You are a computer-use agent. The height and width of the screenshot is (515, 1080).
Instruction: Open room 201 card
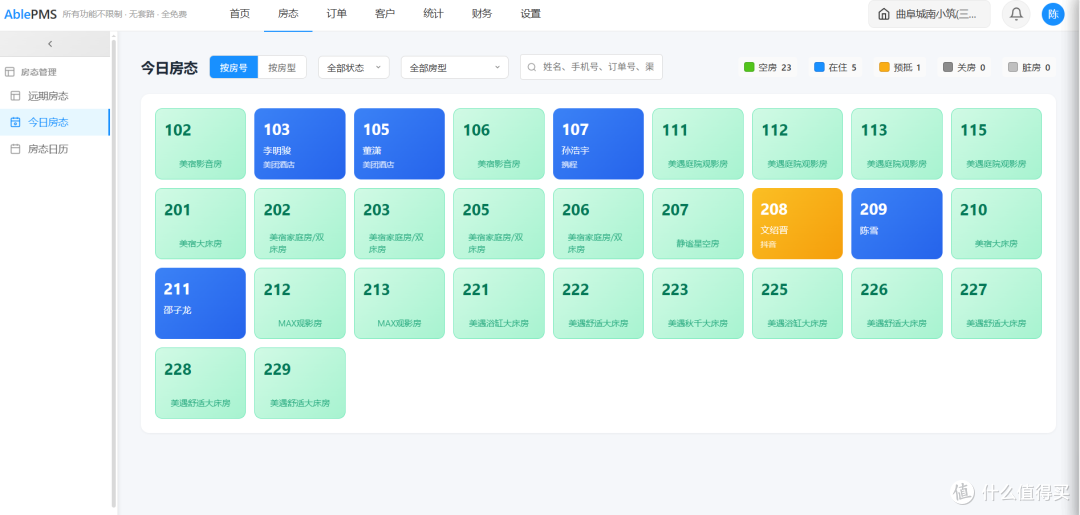200,224
